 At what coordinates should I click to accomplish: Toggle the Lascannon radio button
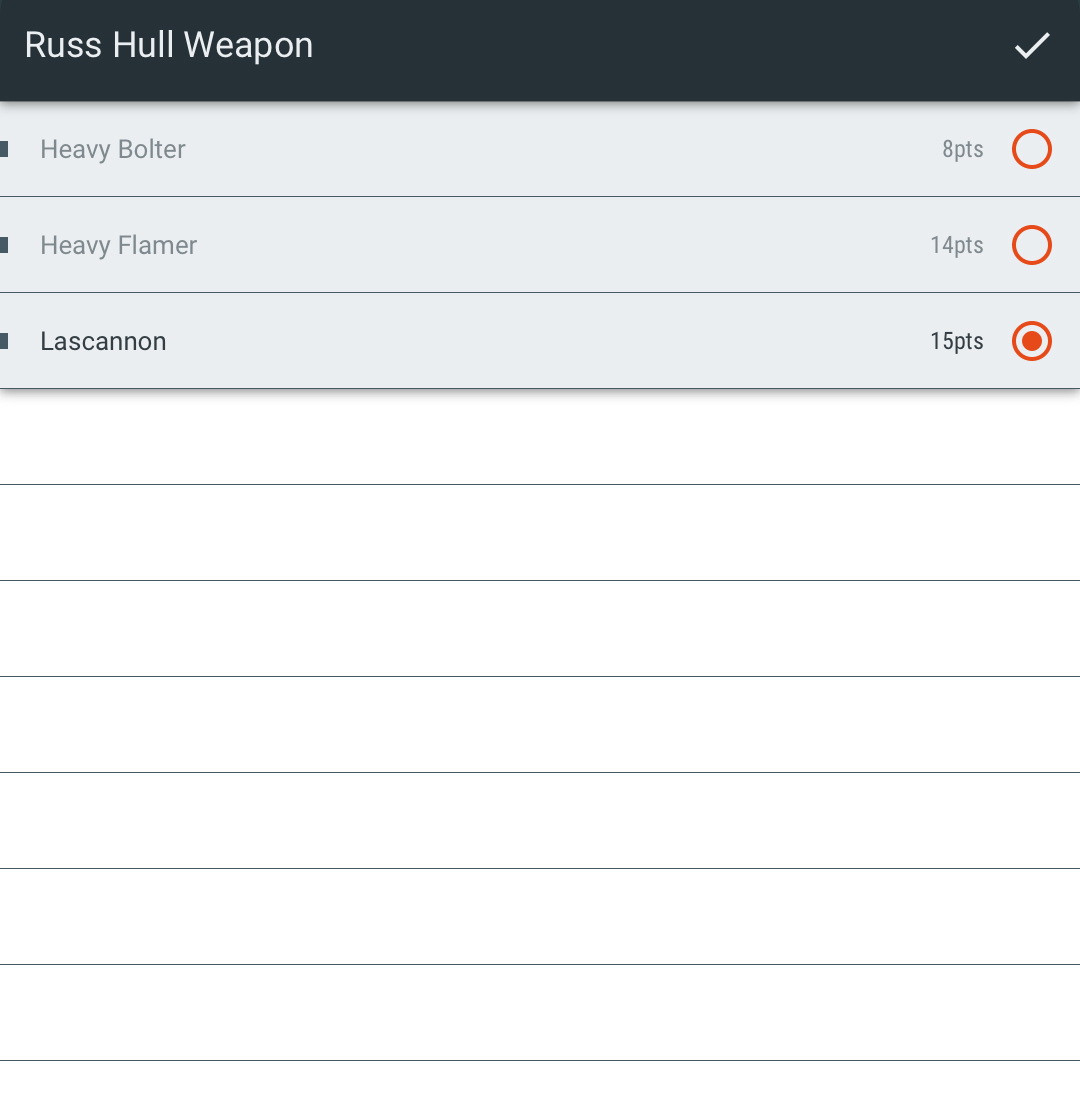[x=1032, y=341]
